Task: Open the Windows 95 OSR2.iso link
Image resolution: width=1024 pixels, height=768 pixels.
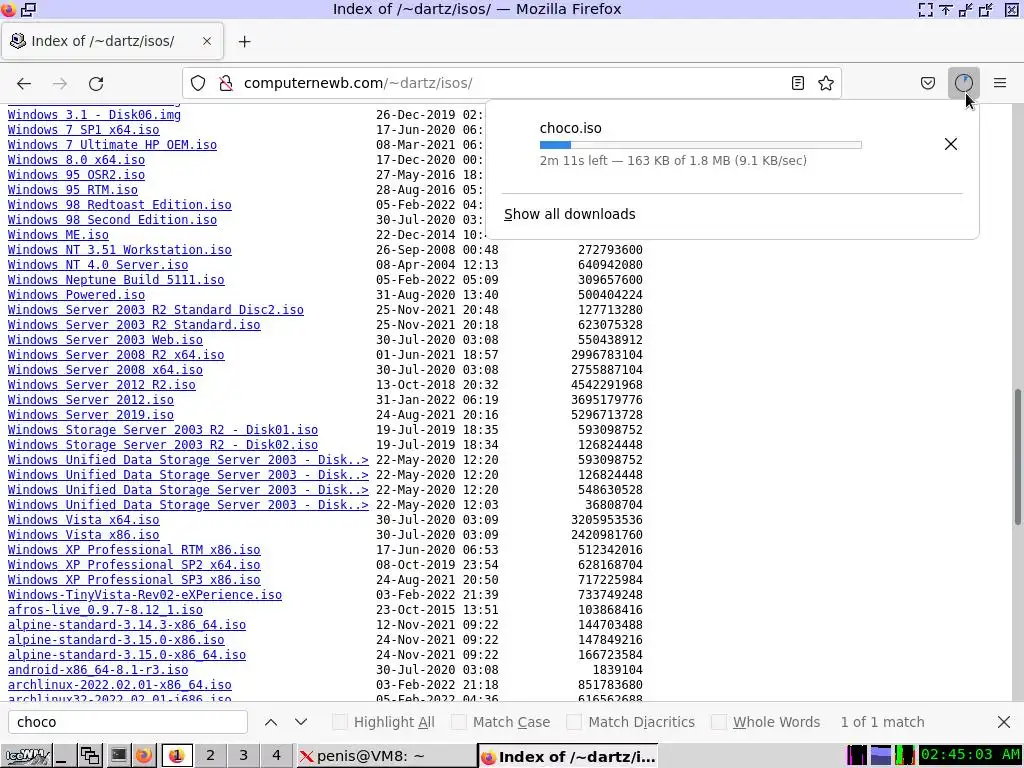Action: tap(76, 174)
